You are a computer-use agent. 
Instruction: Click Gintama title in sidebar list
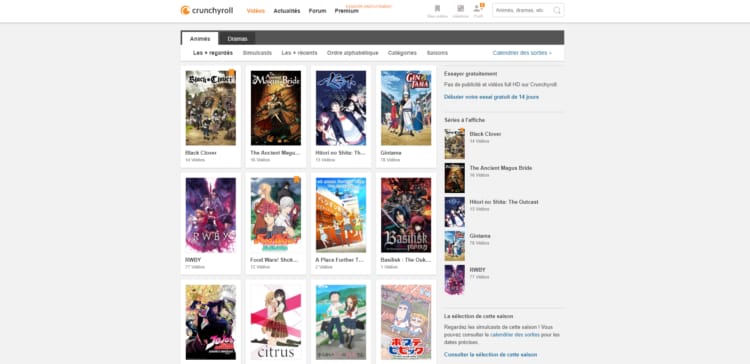[x=480, y=236]
